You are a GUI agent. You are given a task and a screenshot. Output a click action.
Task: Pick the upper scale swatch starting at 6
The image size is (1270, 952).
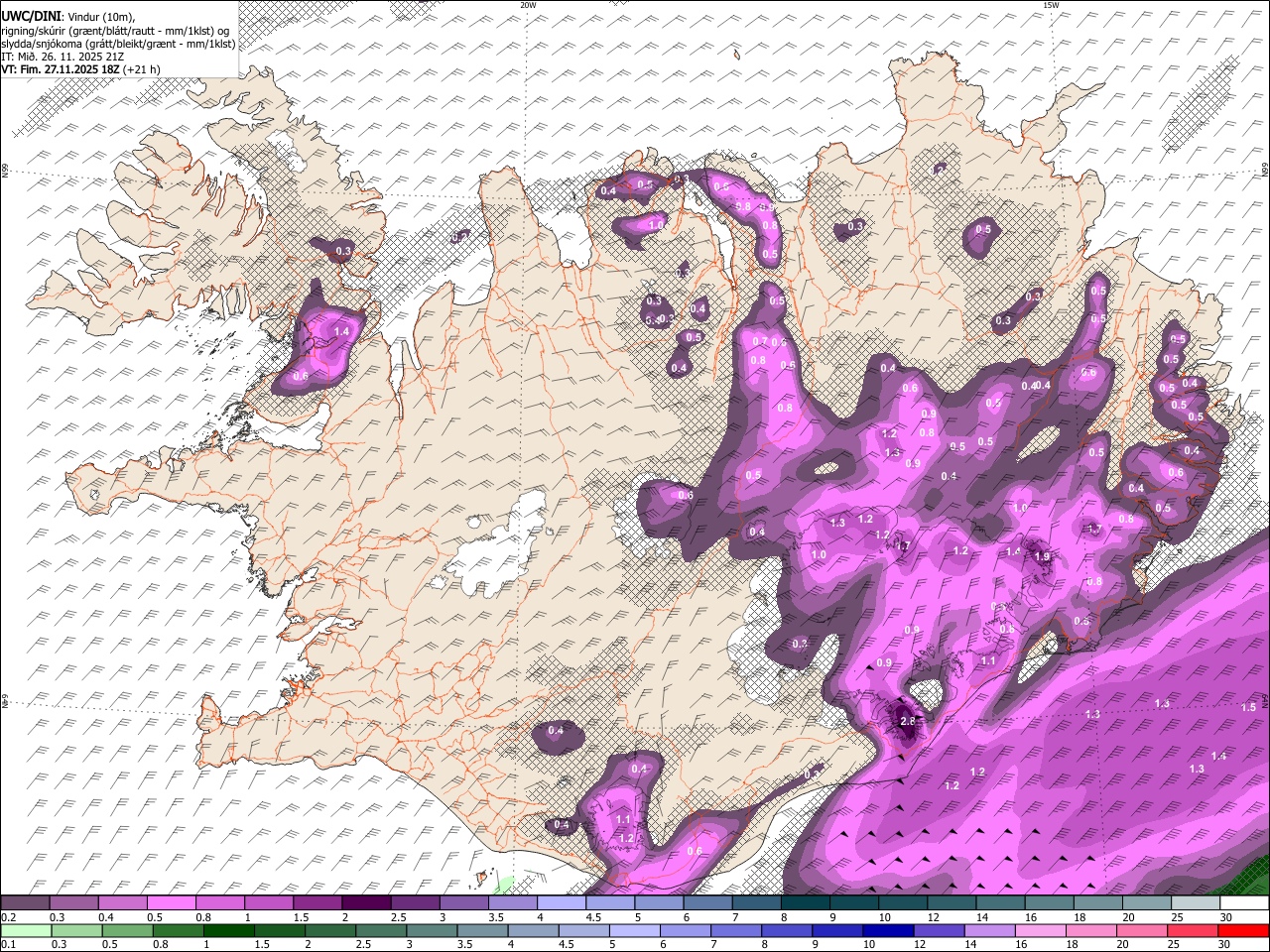707,903
